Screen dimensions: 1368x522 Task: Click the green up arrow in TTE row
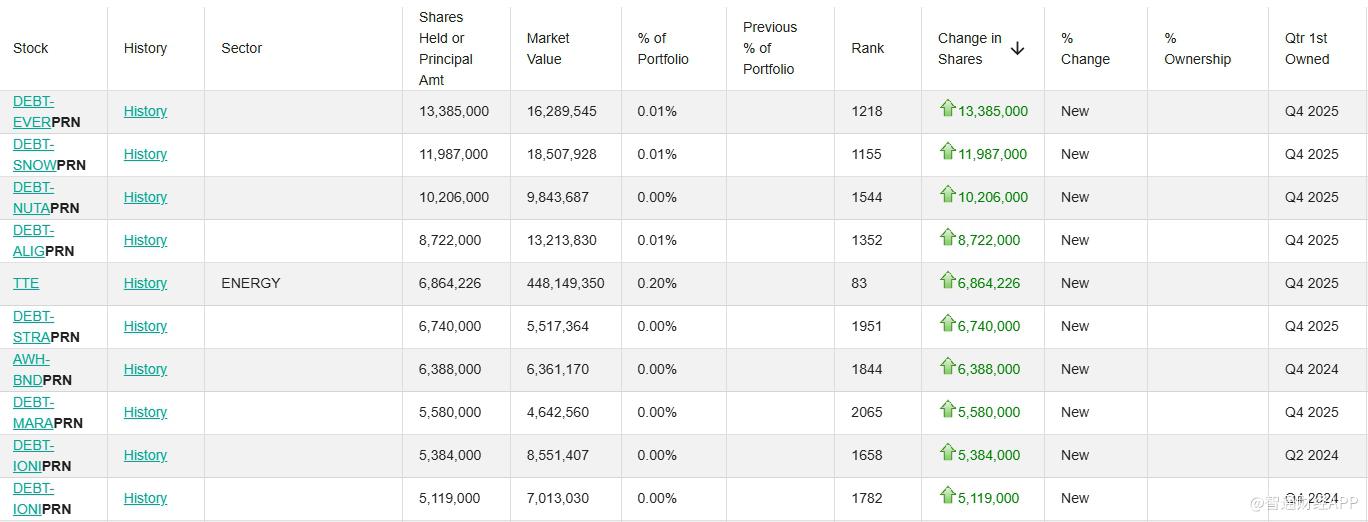tap(947, 281)
